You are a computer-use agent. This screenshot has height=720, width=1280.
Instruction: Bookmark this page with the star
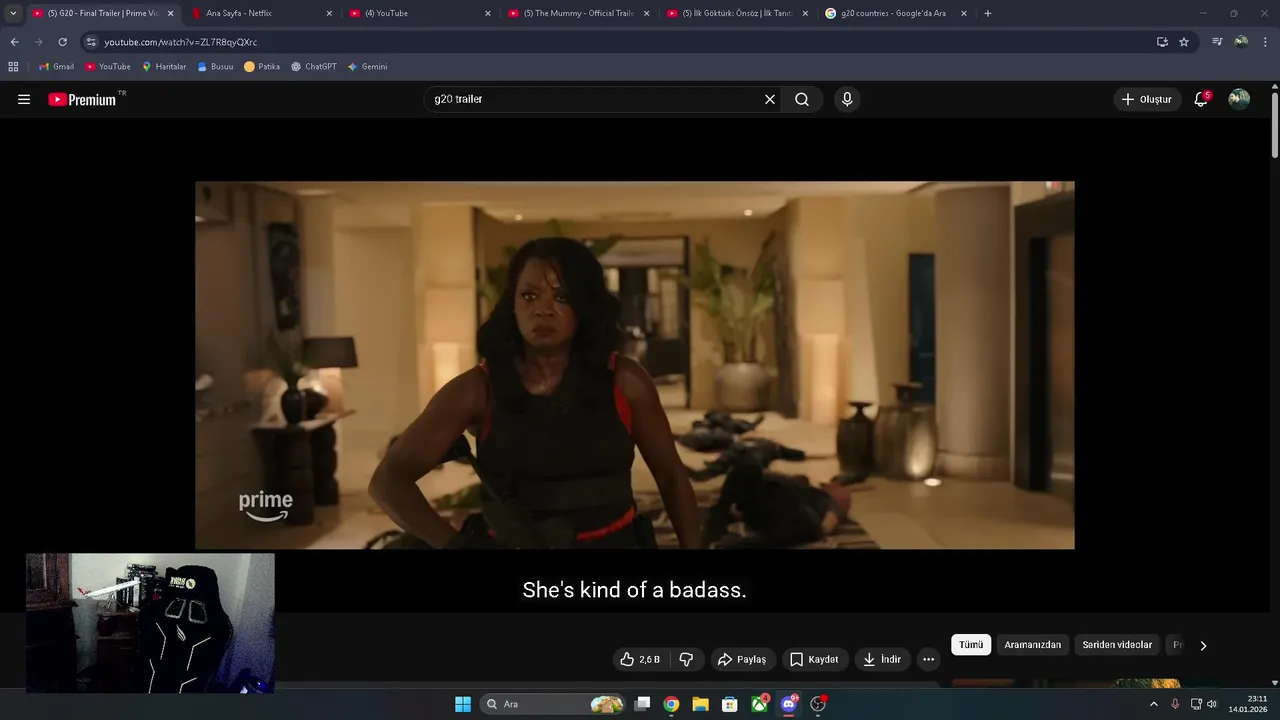point(1184,42)
